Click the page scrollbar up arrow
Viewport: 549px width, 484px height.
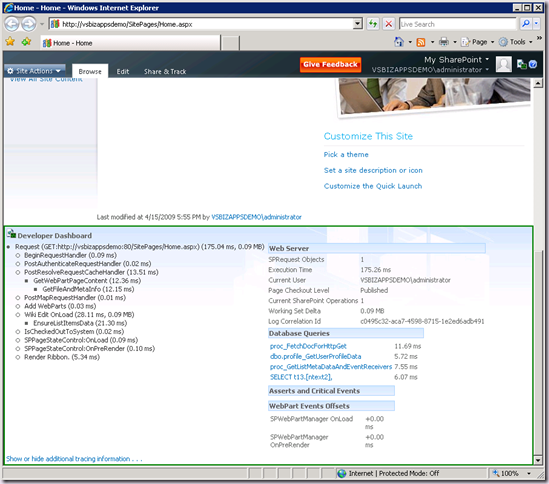coord(538,83)
